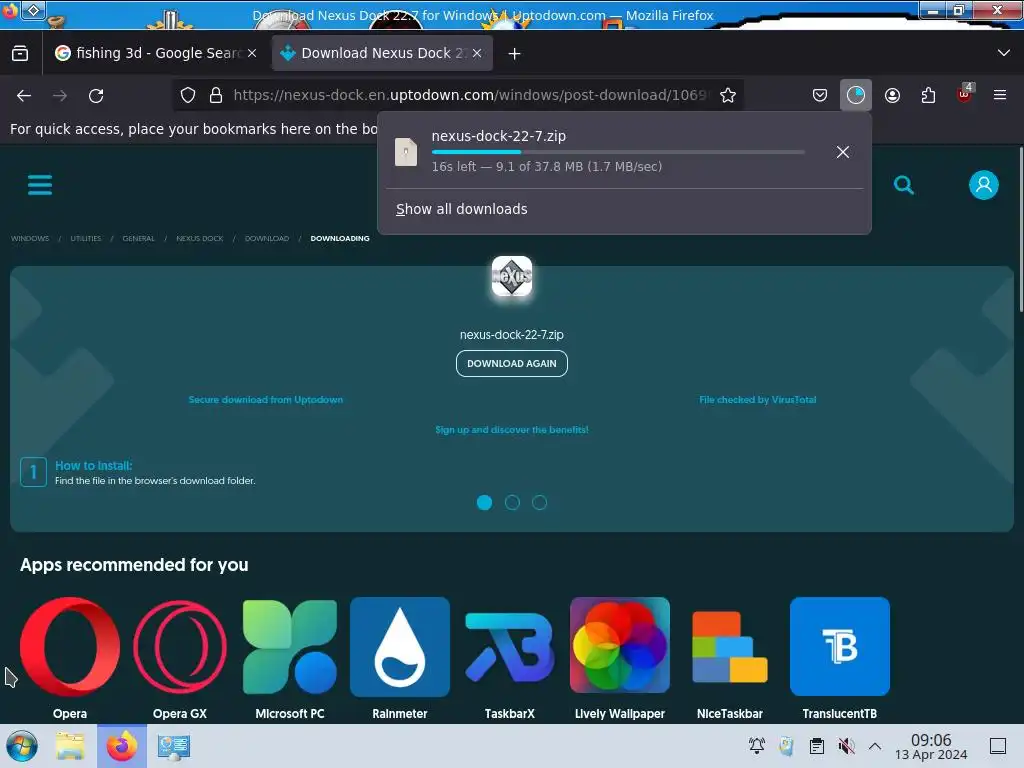Open UTILITIES breadcrumb link

[86, 238]
